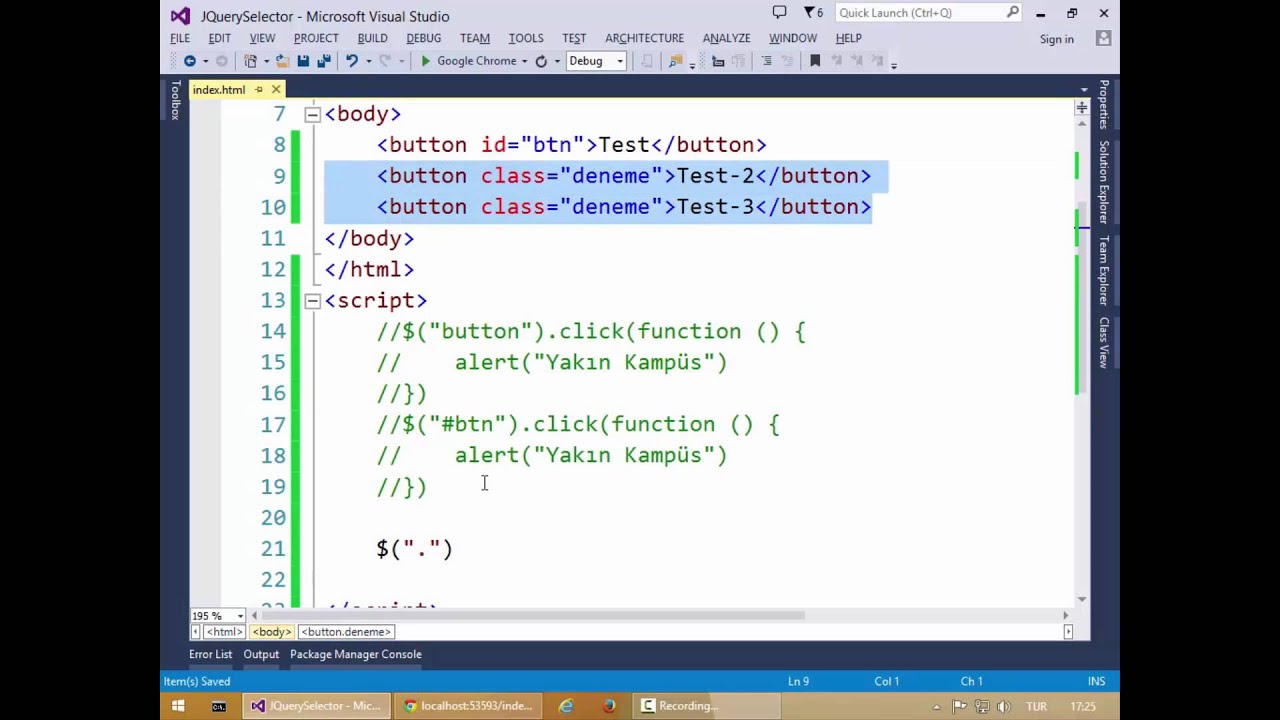Open the New Project dropdown arrow
This screenshot has height=720, width=1280.
point(266,61)
